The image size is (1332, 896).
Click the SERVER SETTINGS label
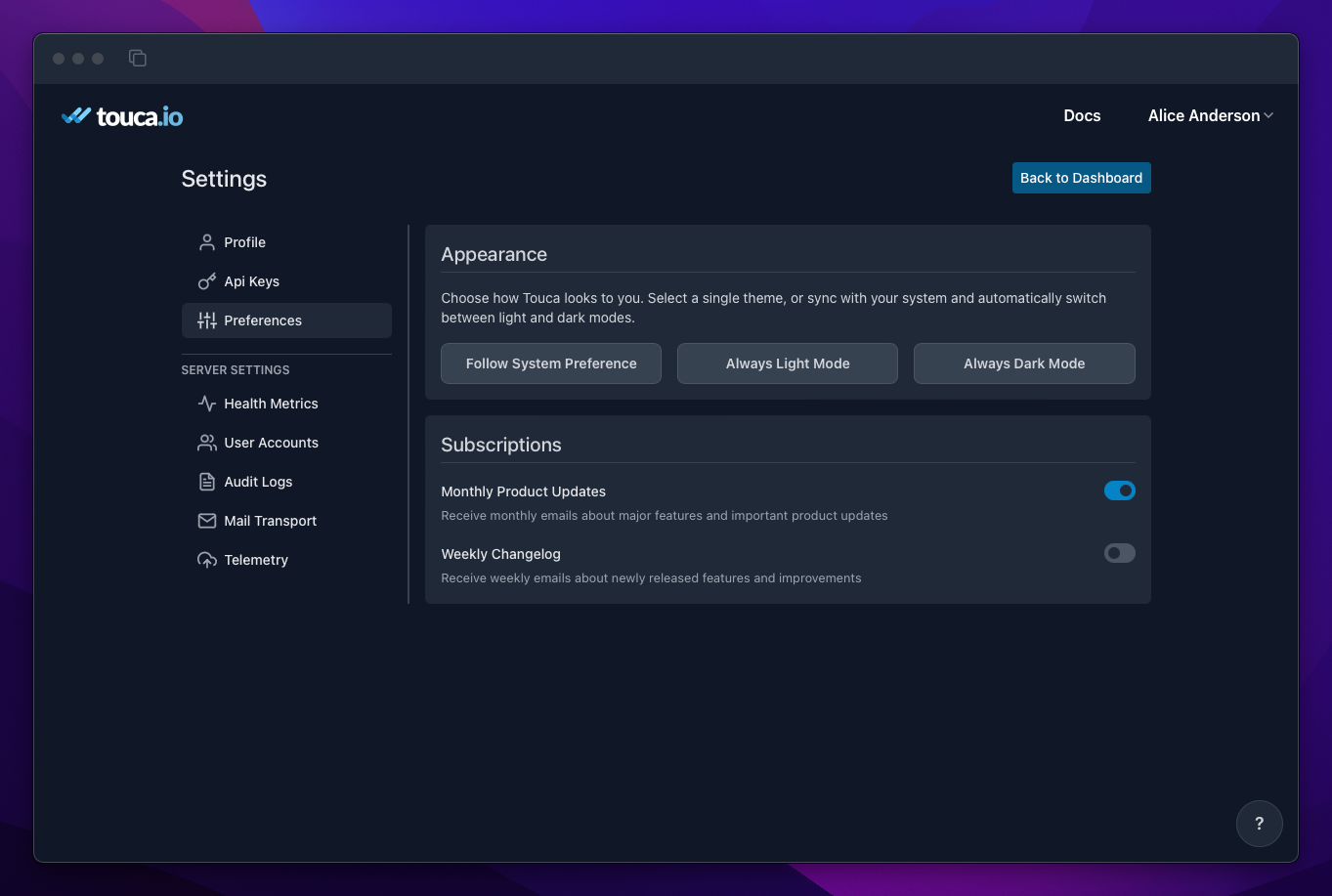236,370
